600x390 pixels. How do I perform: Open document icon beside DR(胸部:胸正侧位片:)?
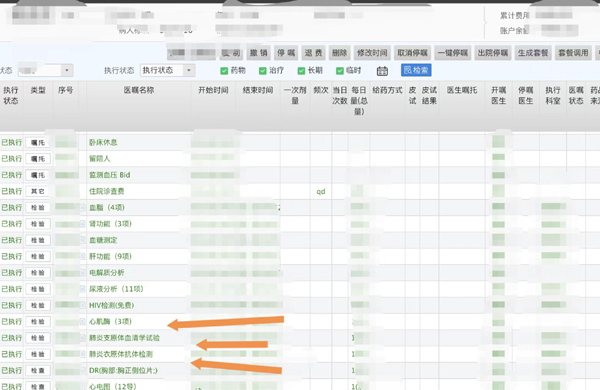(x=83, y=370)
